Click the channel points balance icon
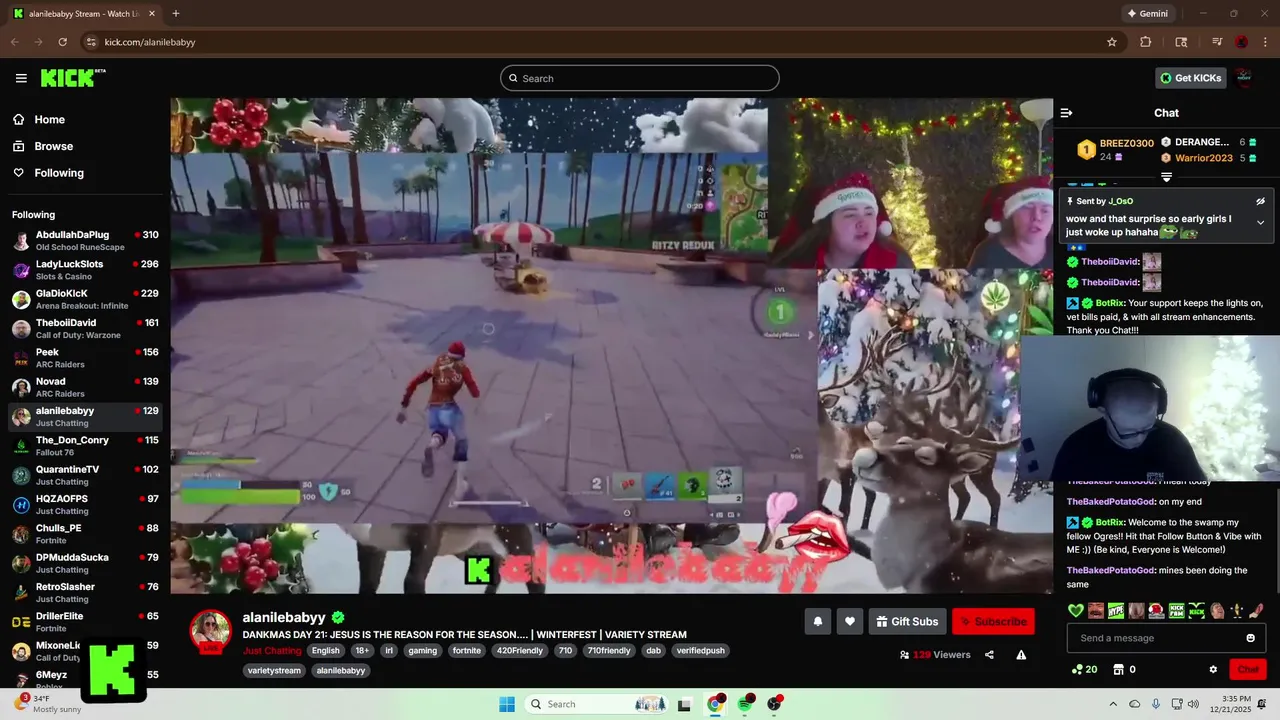This screenshot has width=1280, height=720. pos(1077,669)
